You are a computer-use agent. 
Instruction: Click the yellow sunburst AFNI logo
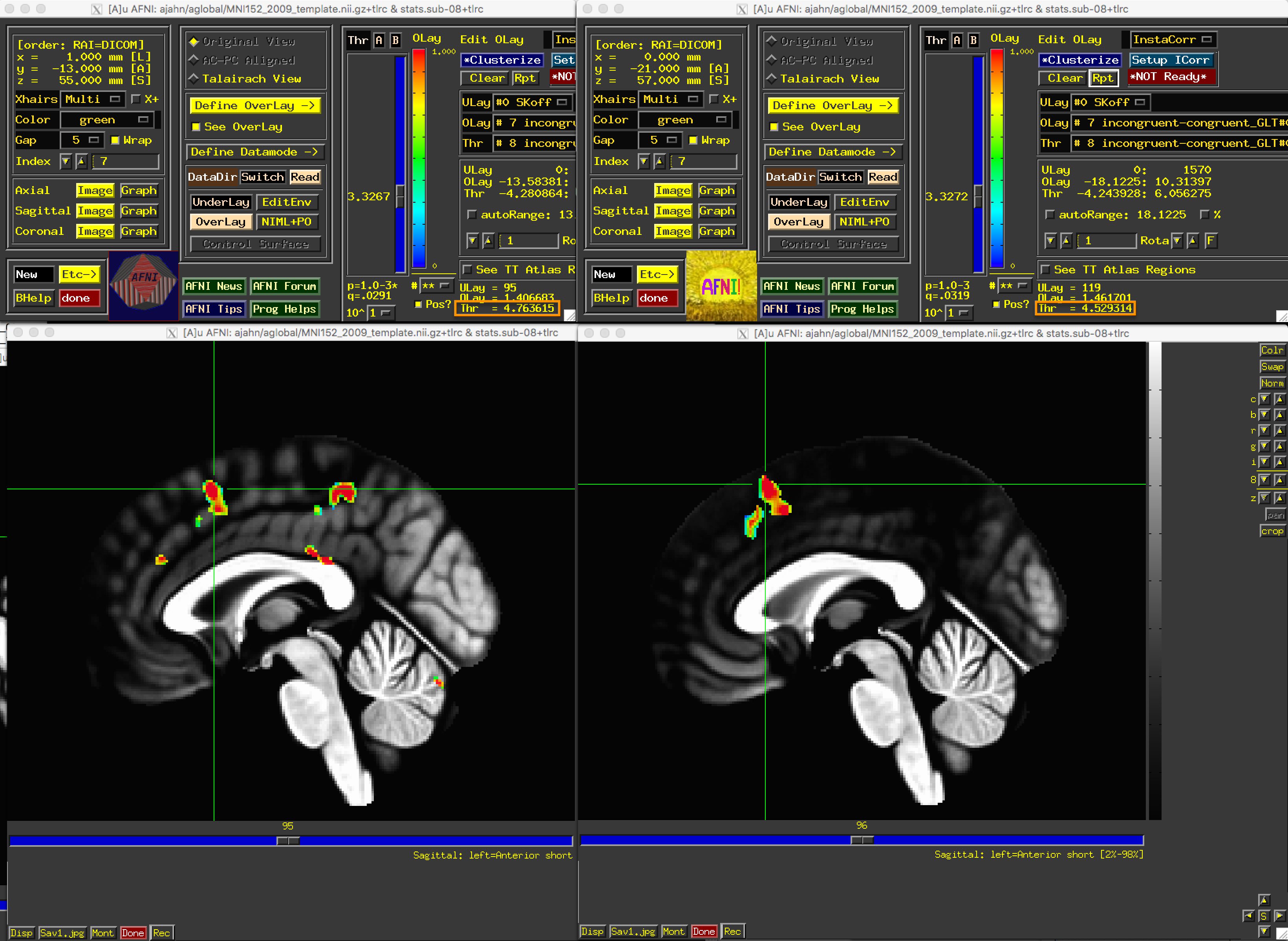click(x=721, y=286)
